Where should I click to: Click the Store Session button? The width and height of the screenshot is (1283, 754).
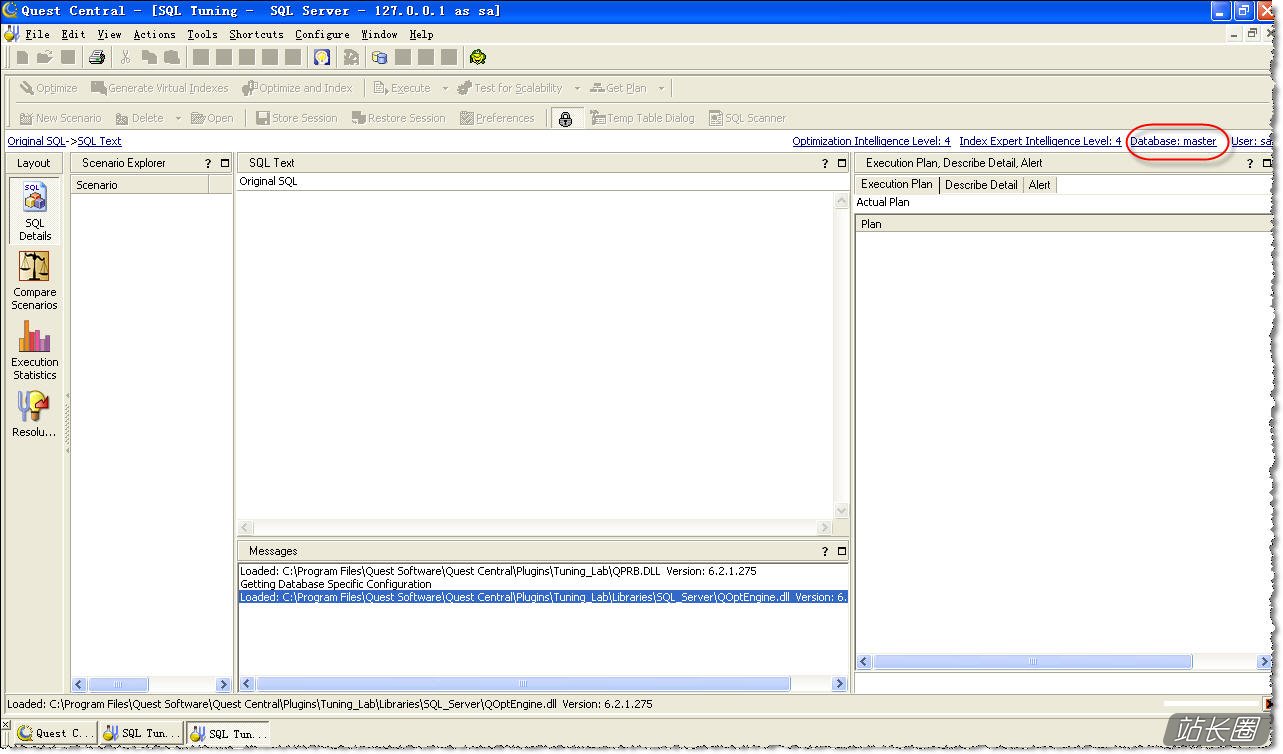[297, 118]
